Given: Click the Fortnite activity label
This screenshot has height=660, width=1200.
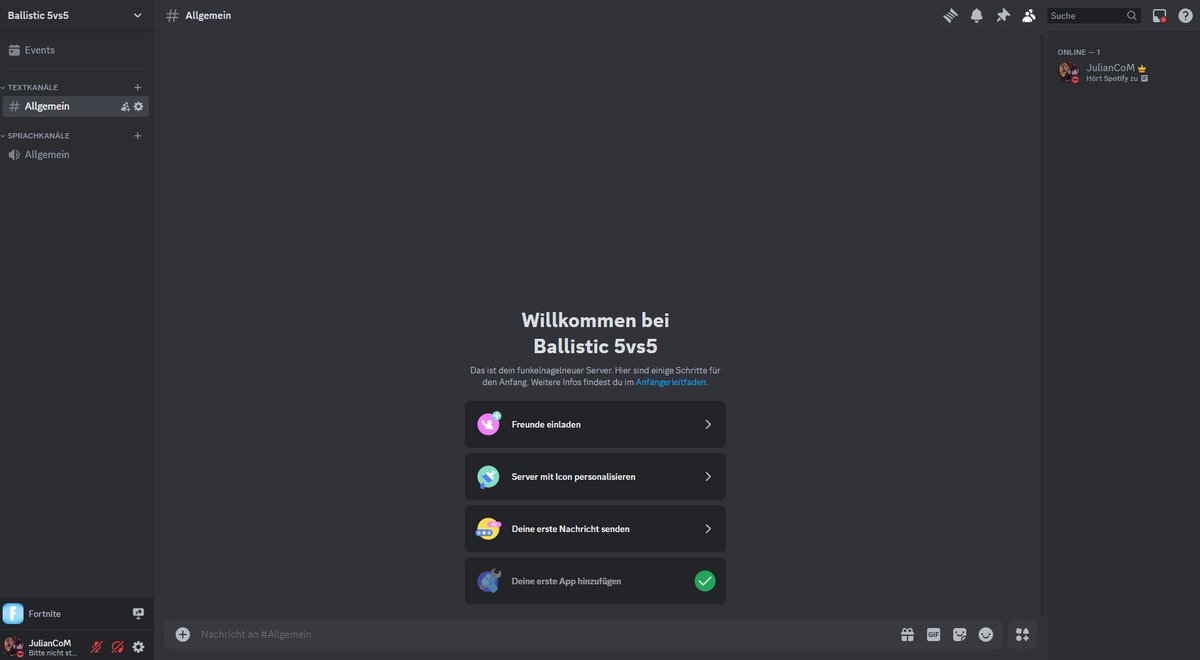Looking at the screenshot, I should [45, 613].
